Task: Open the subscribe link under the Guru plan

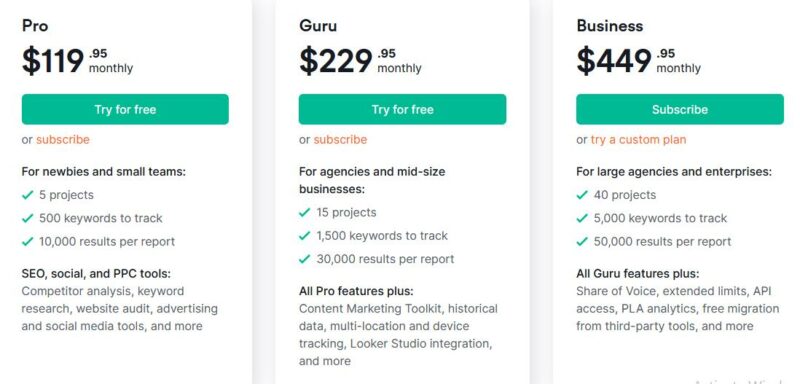Action: click(340, 140)
